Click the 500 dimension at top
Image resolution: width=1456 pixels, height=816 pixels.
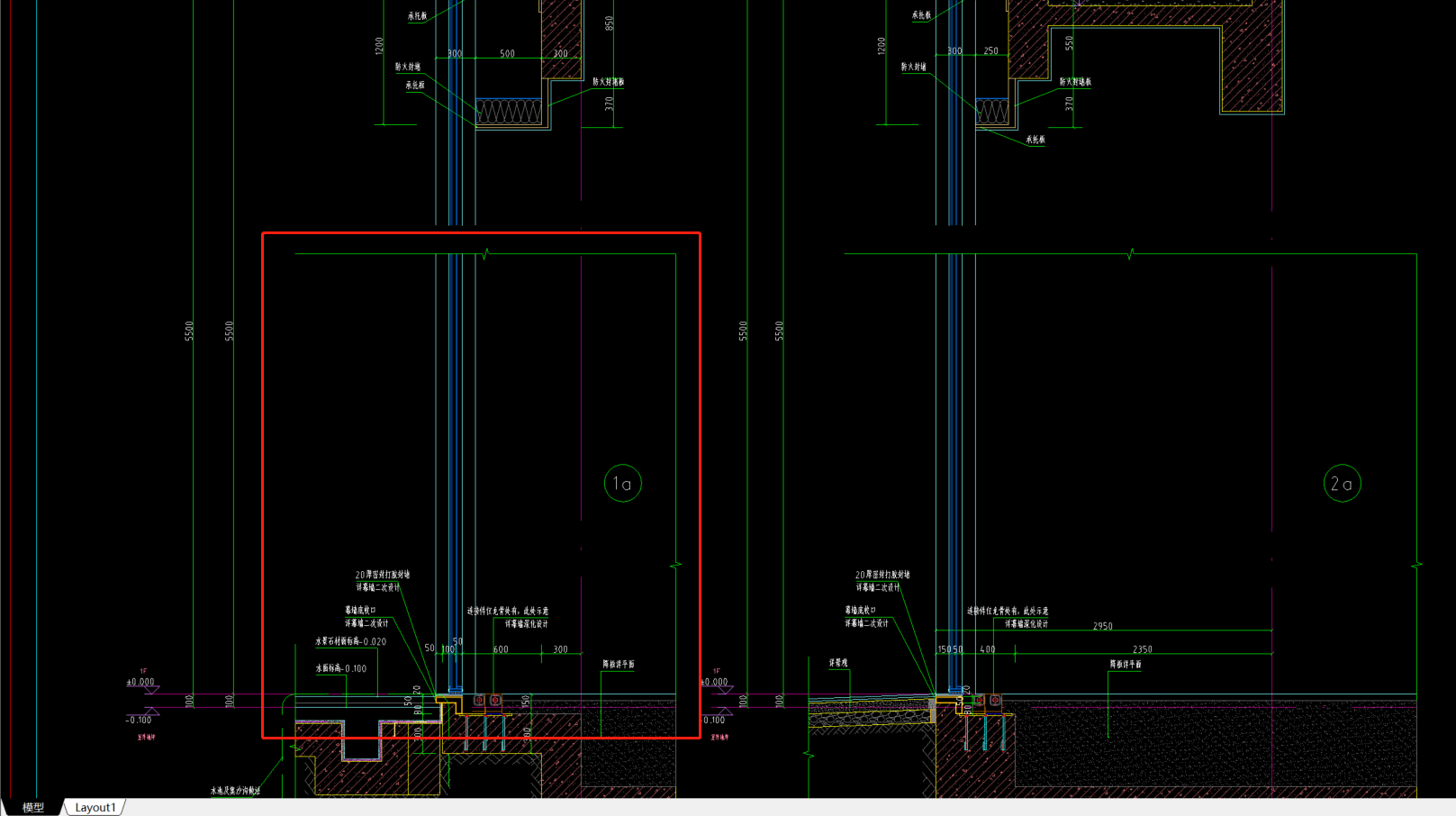[507, 54]
